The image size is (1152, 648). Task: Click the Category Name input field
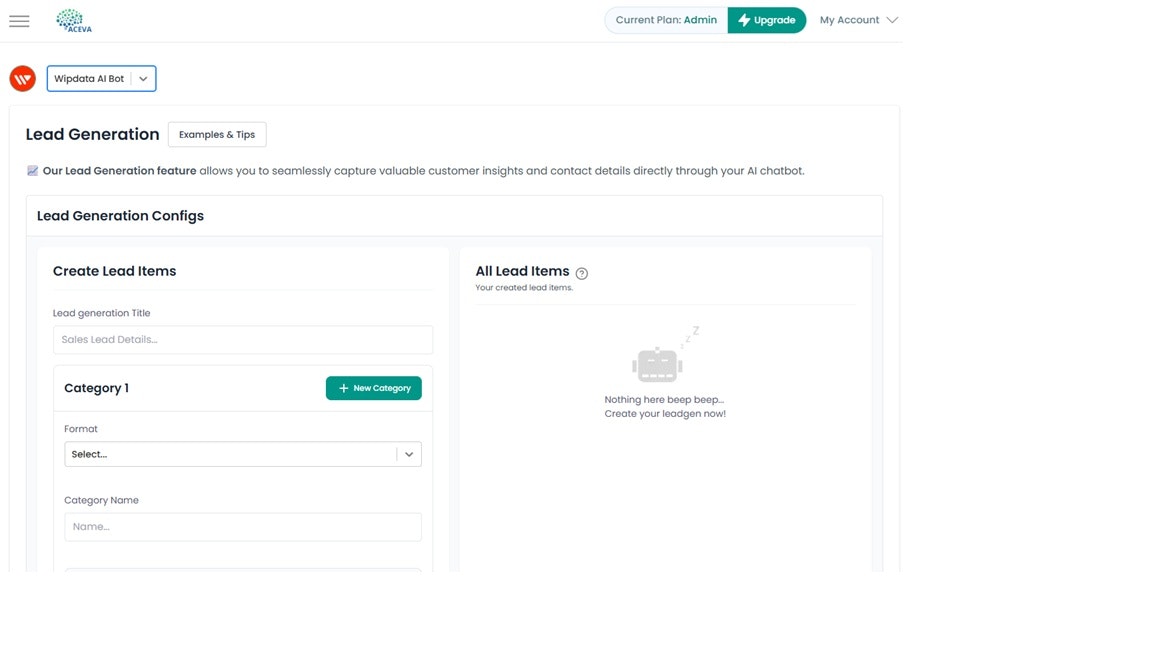(x=242, y=527)
